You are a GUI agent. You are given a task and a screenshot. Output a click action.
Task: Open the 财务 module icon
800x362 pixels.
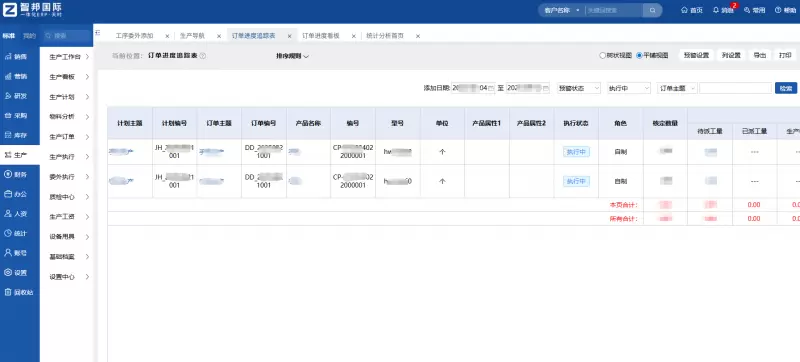click(x=8, y=174)
